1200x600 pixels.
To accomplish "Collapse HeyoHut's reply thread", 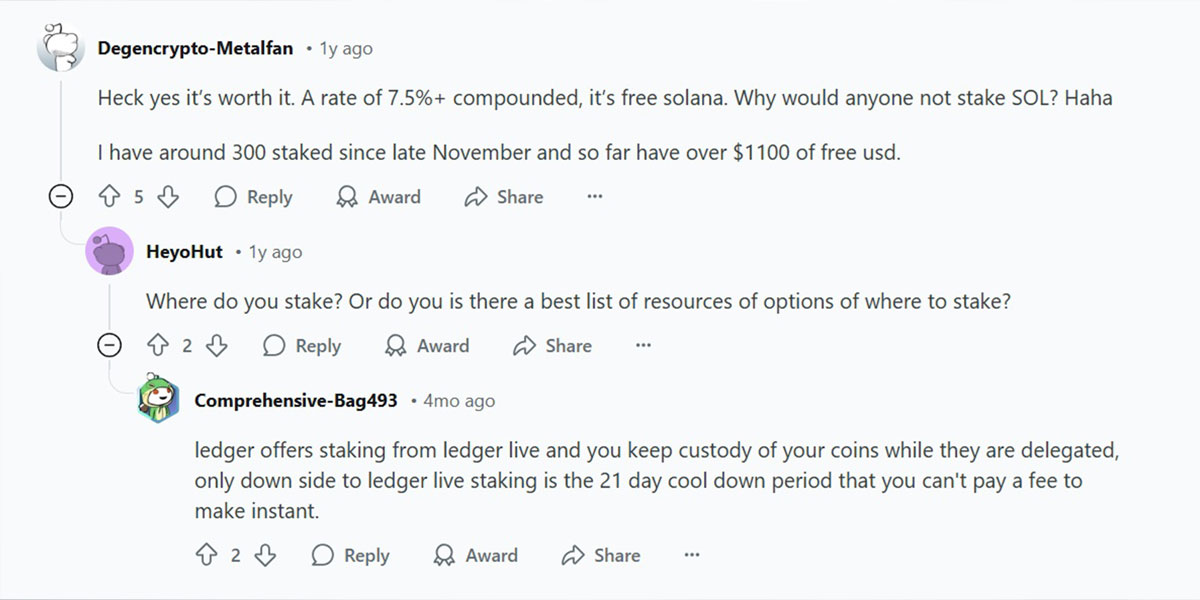I will [109, 346].
